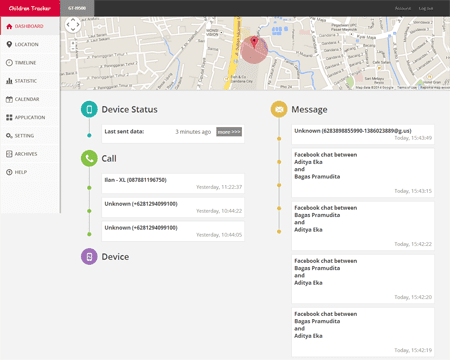Click the Log out link
The image size is (450, 360).
[x=426, y=8]
